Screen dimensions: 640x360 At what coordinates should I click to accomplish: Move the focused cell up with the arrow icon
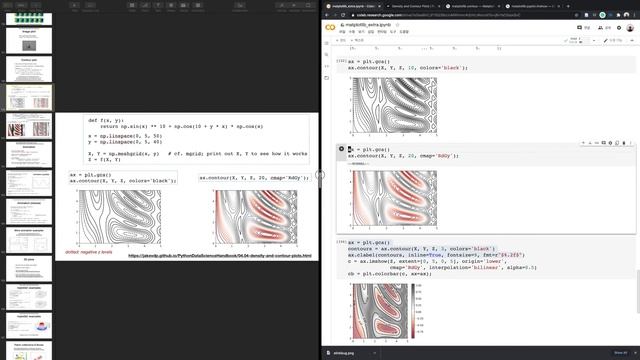pyautogui.click(x=583, y=143)
